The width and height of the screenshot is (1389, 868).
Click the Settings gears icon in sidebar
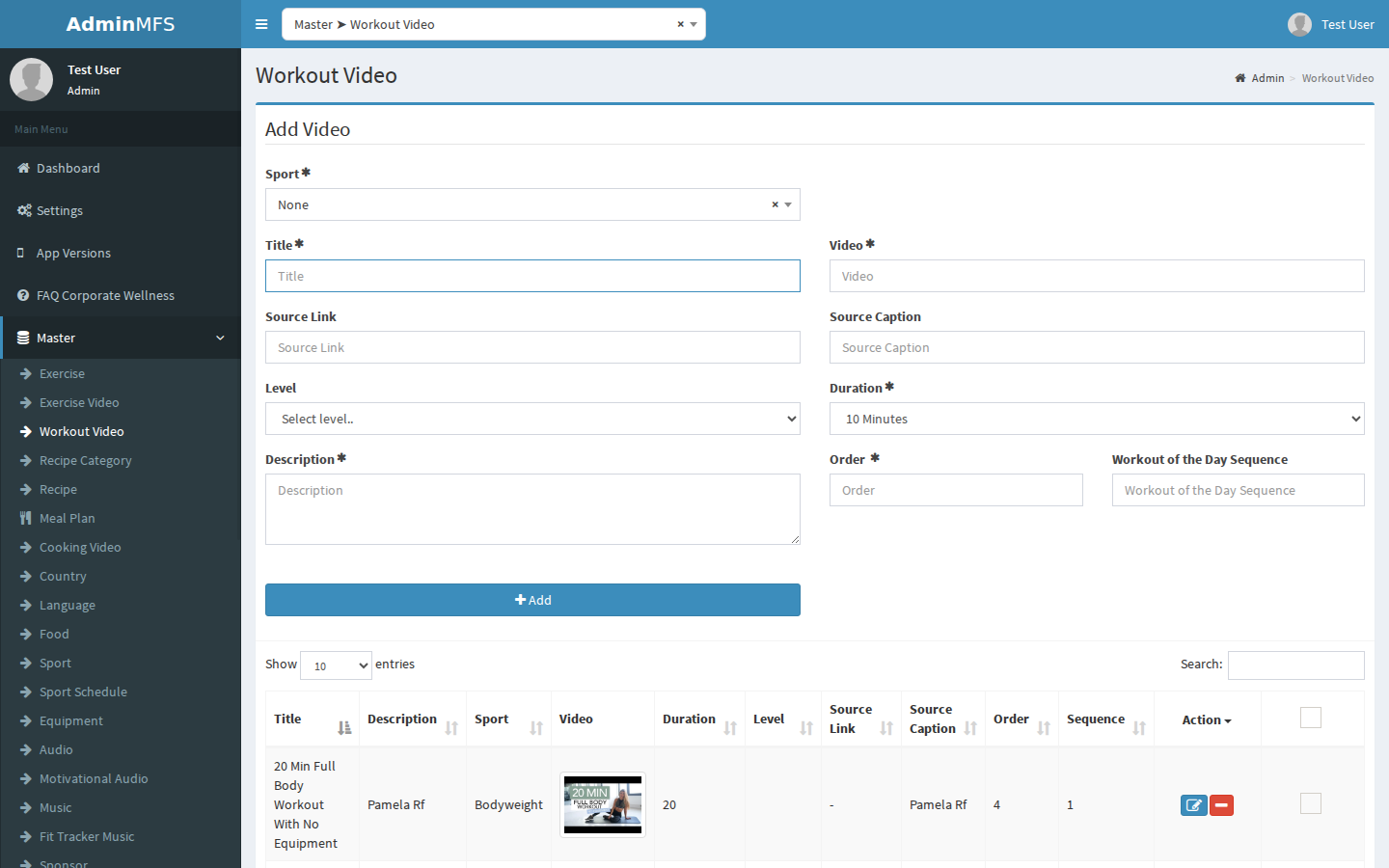tap(24, 210)
